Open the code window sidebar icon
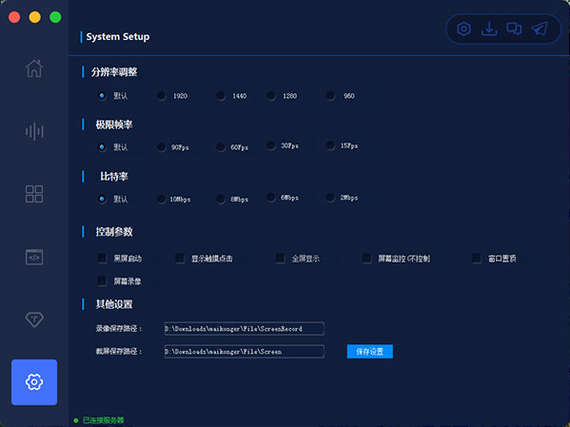This screenshot has height=427, width=570. [34, 257]
